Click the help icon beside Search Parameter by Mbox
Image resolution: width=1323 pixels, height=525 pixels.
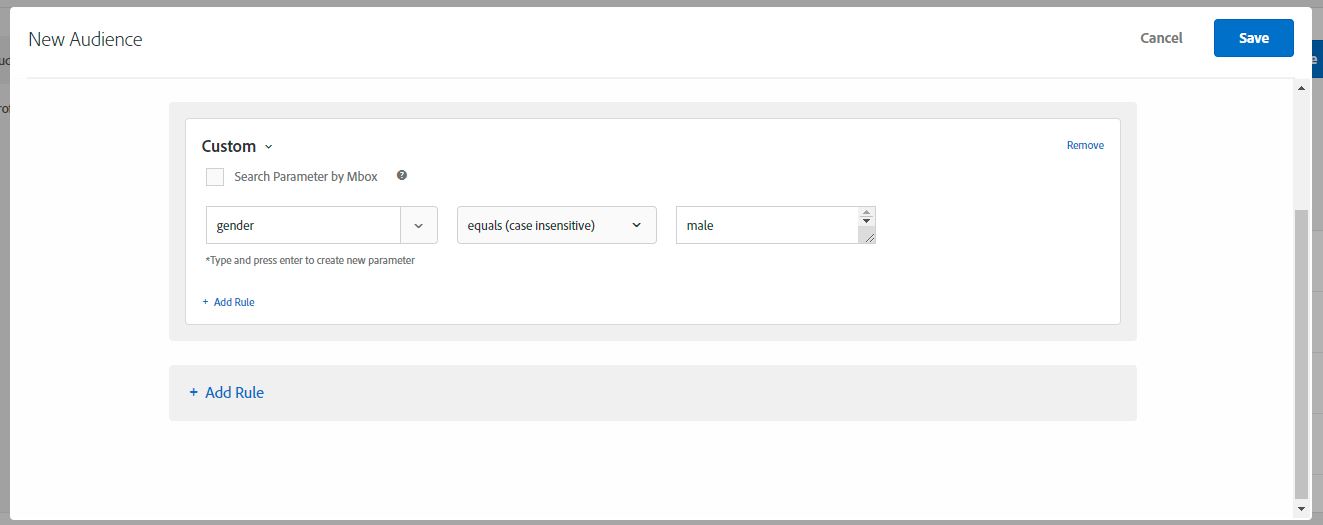[x=402, y=175]
